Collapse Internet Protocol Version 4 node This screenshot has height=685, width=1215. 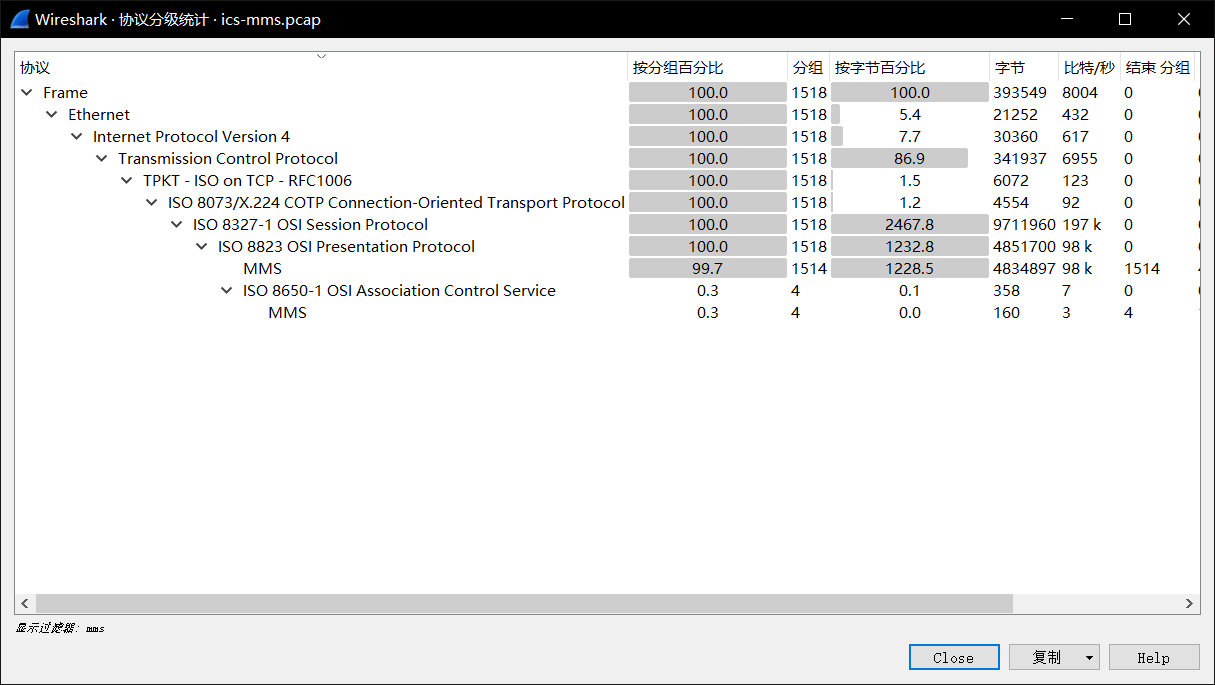[77, 137]
